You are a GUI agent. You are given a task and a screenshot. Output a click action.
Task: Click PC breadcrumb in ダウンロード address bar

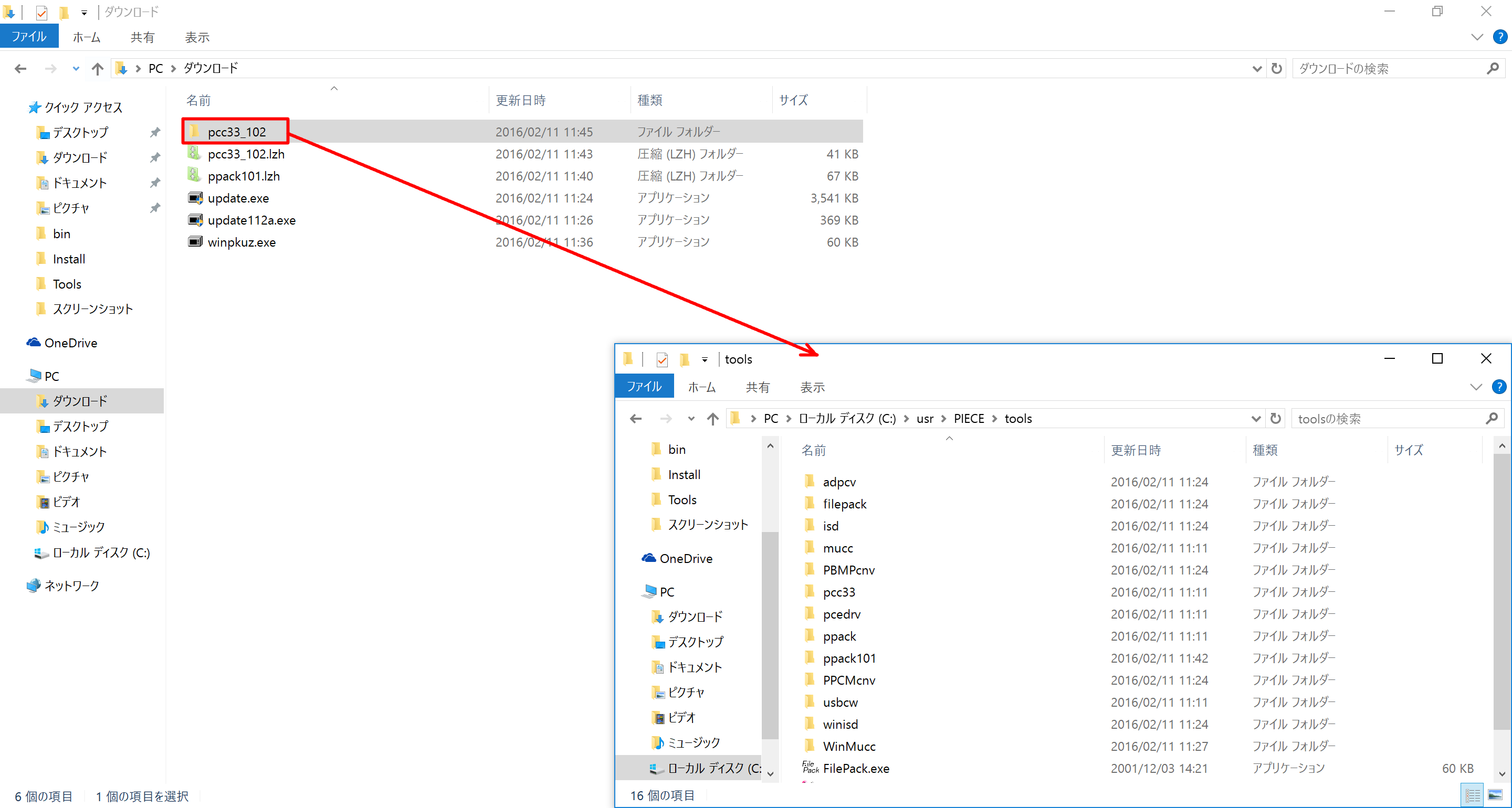coord(155,69)
